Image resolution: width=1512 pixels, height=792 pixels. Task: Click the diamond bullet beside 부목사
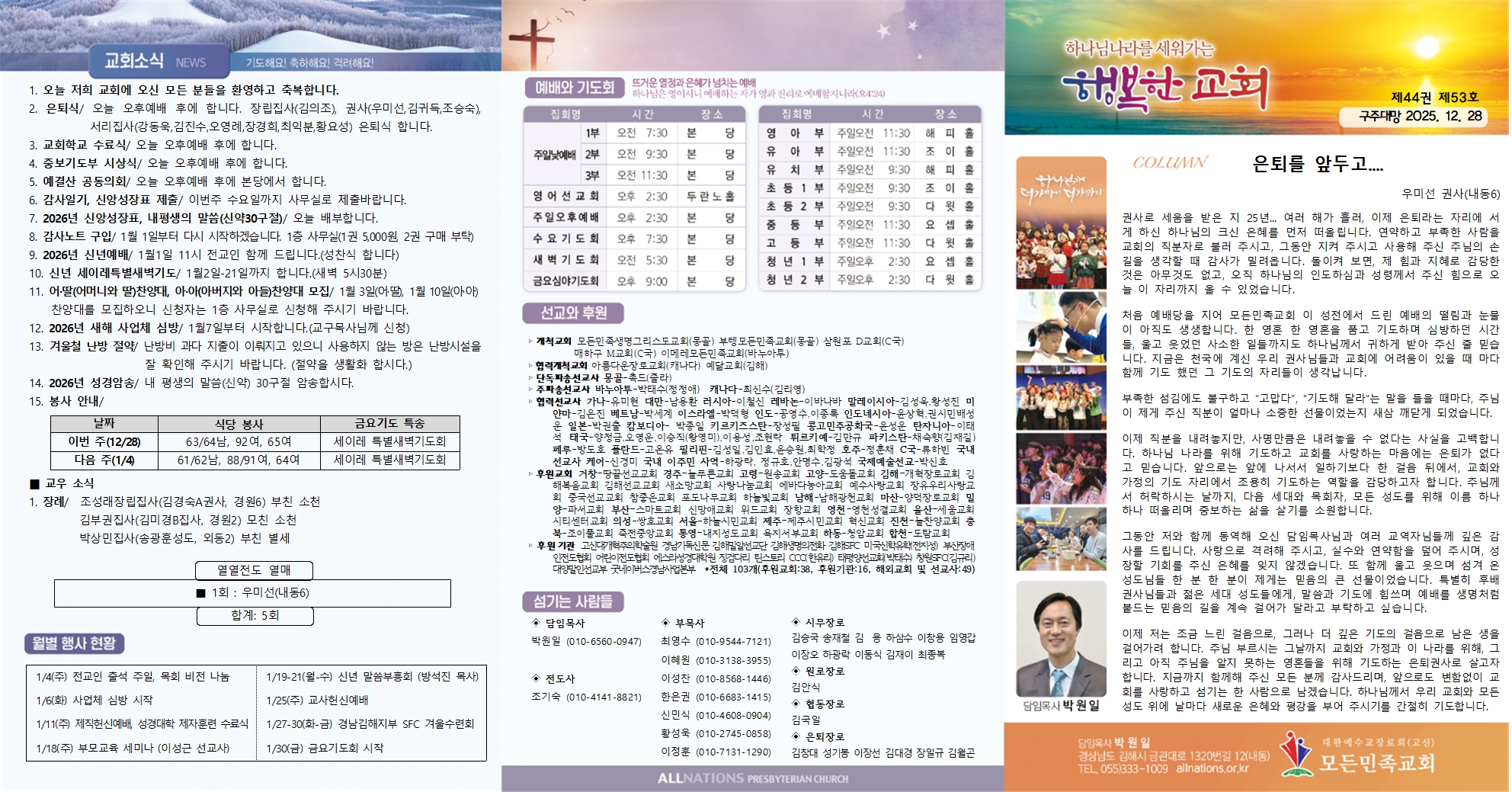(665, 623)
